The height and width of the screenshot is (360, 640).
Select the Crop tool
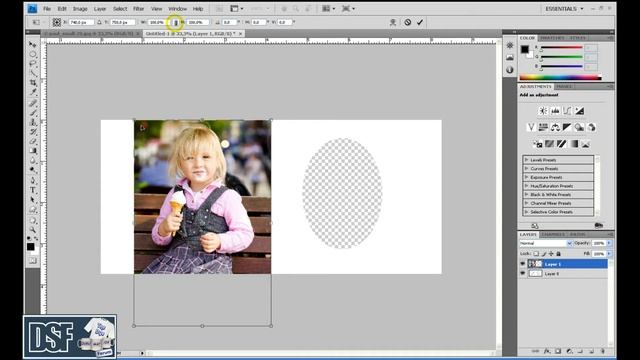[x=33, y=83]
